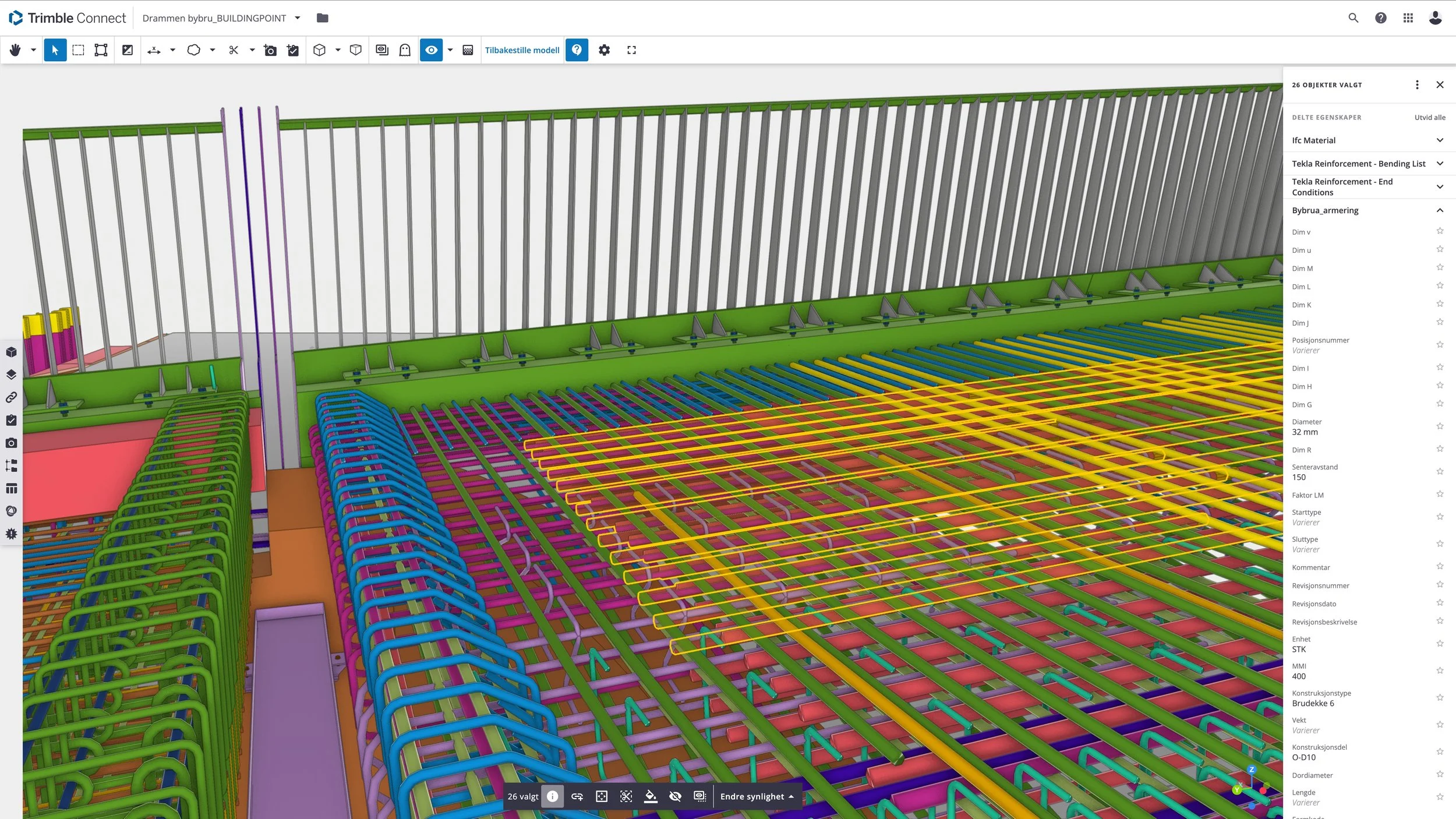Star the MMI property
The width and height of the screenshot is (1456, 819).
tap(1440, 670)
